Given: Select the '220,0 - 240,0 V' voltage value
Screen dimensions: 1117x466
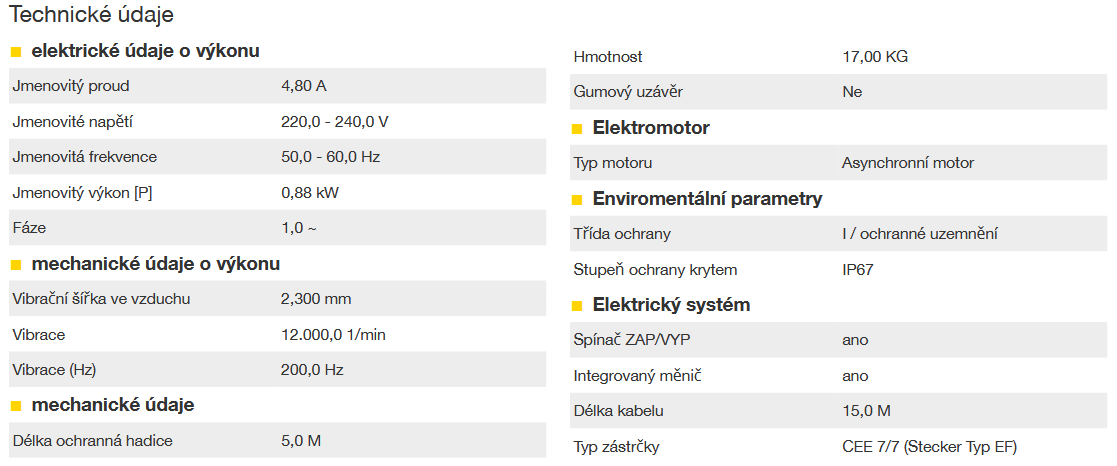Looking at the screenshot, I should (334, 122).
